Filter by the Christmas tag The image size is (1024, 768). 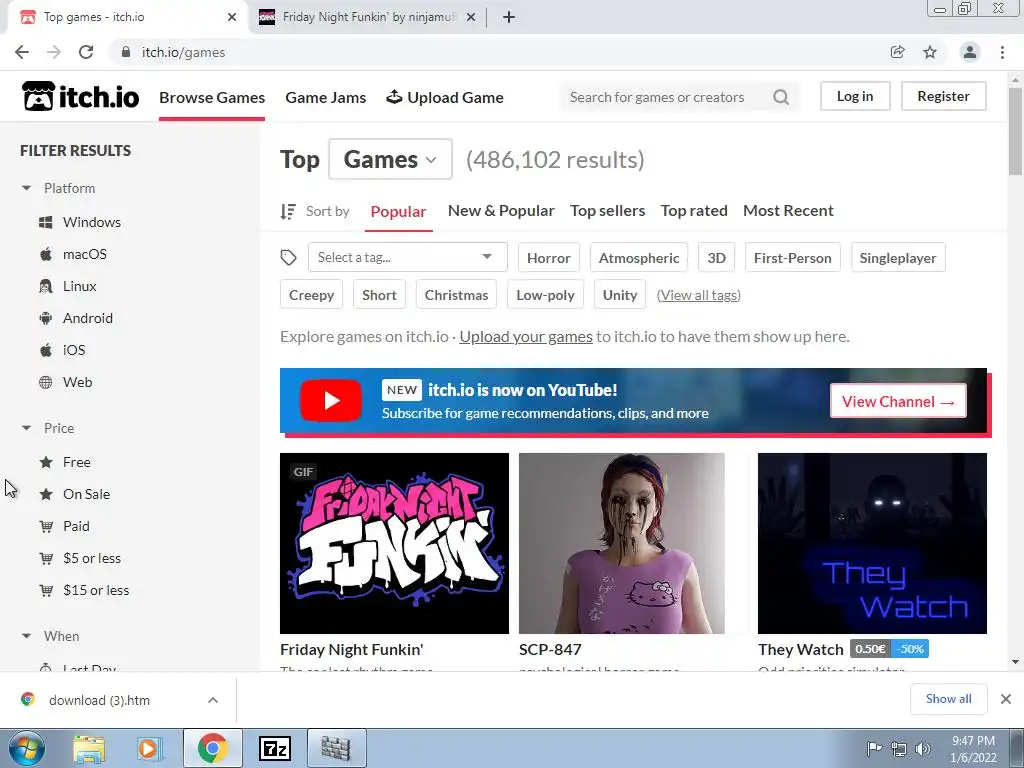[x=456, y=295]
